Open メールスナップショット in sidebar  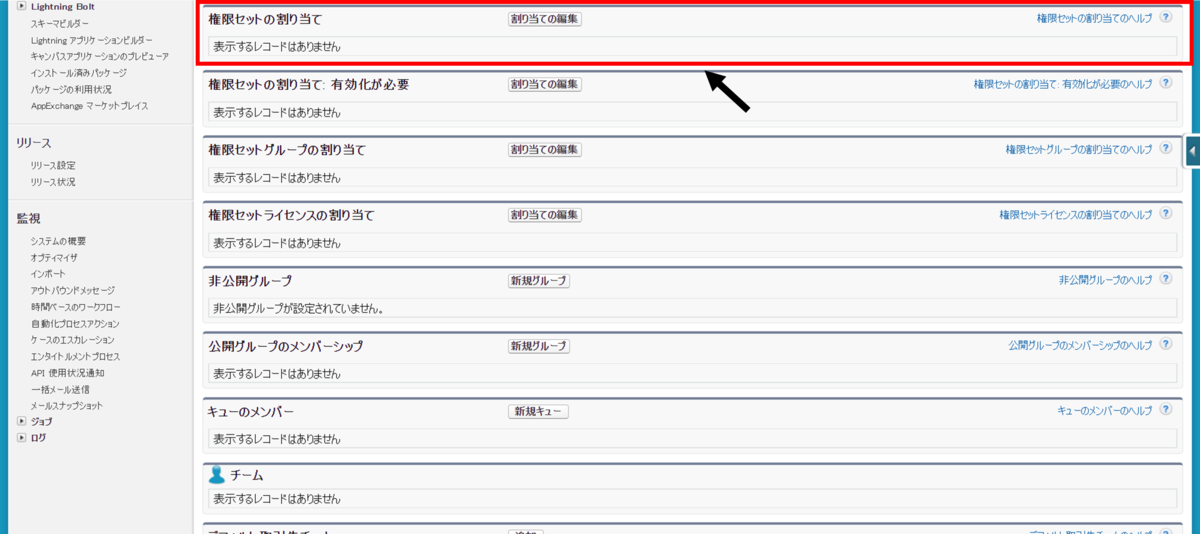click(66, 406)
